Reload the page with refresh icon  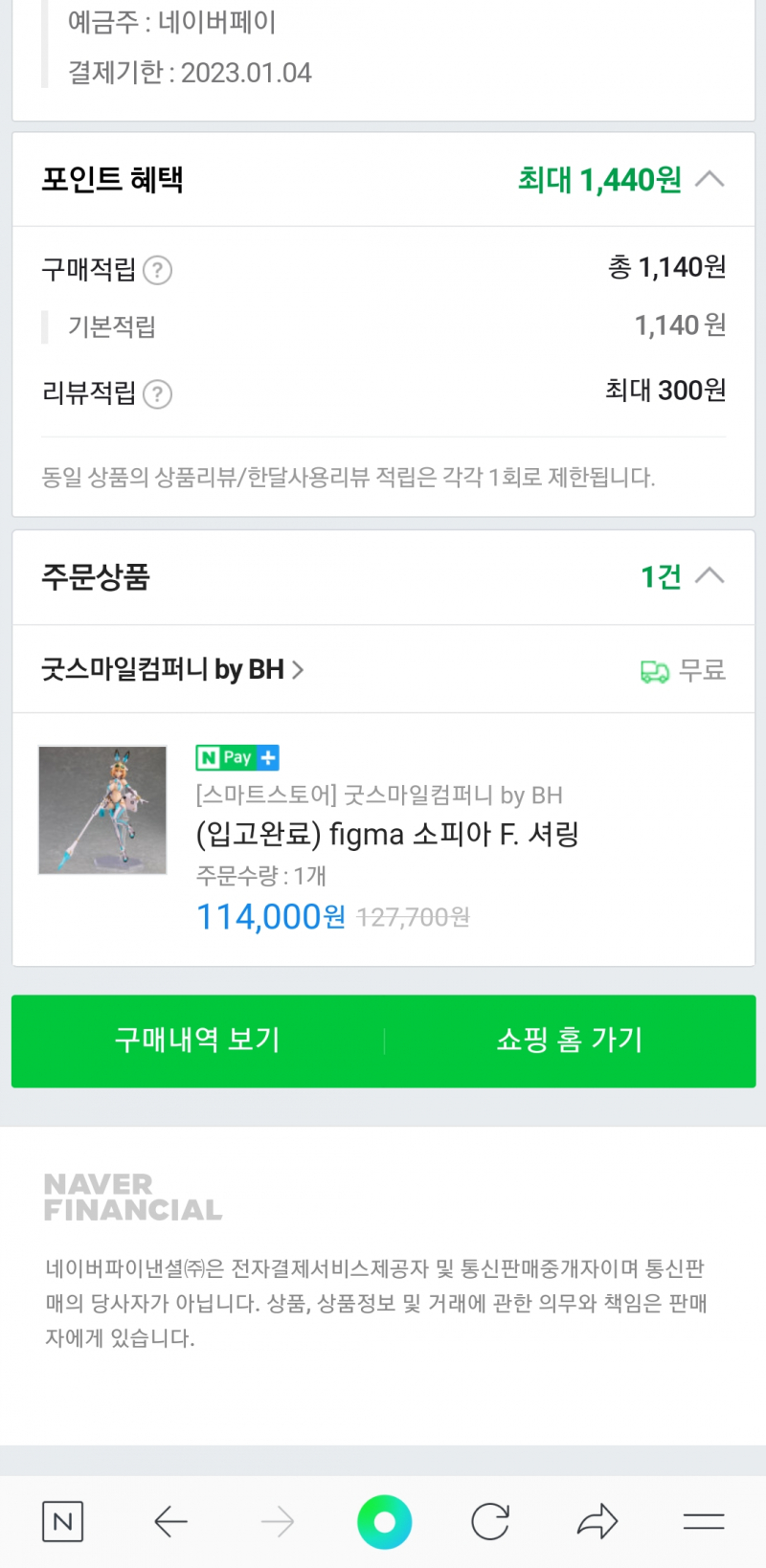tap(490, 1521)
